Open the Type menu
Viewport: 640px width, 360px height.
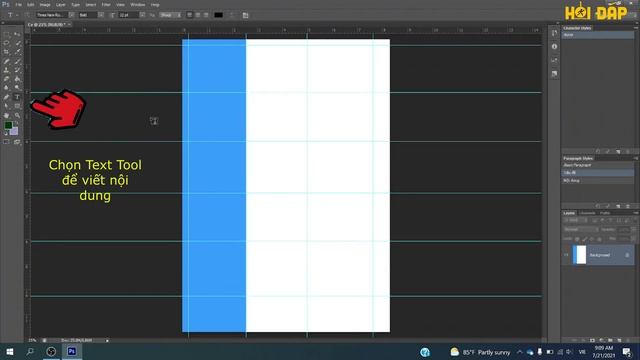76,4
